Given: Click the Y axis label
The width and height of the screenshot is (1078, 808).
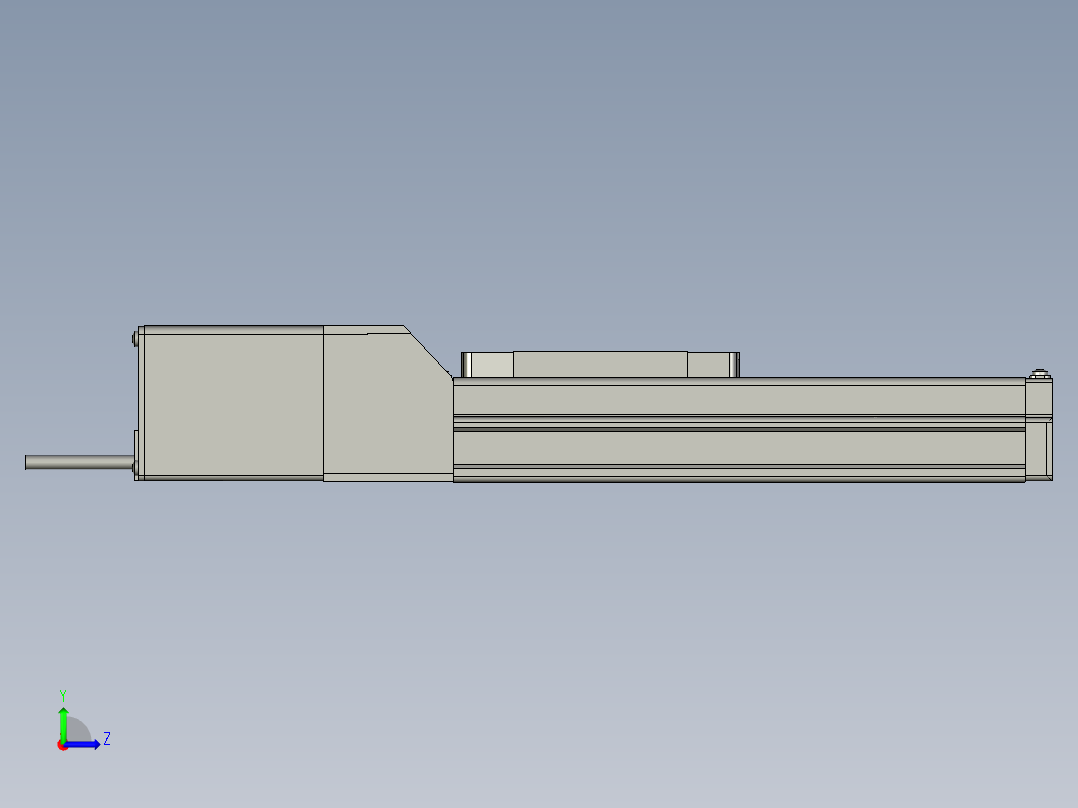Looking at the screenshot, I should click(x=62, y=693).
